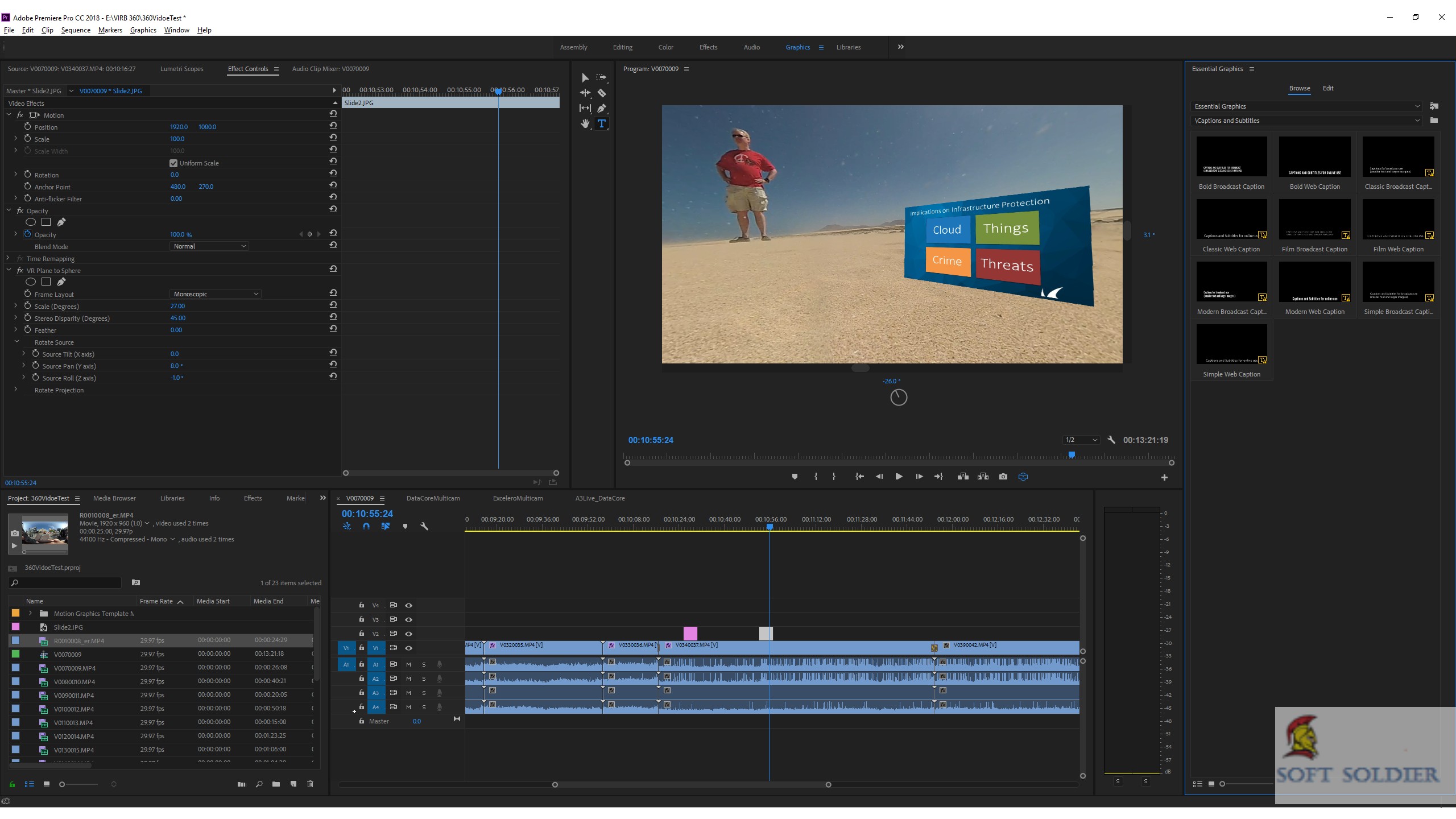1456x819 pixels.
Task: Toggle Uniform Scale checkbox
Action: click(172, 162)
